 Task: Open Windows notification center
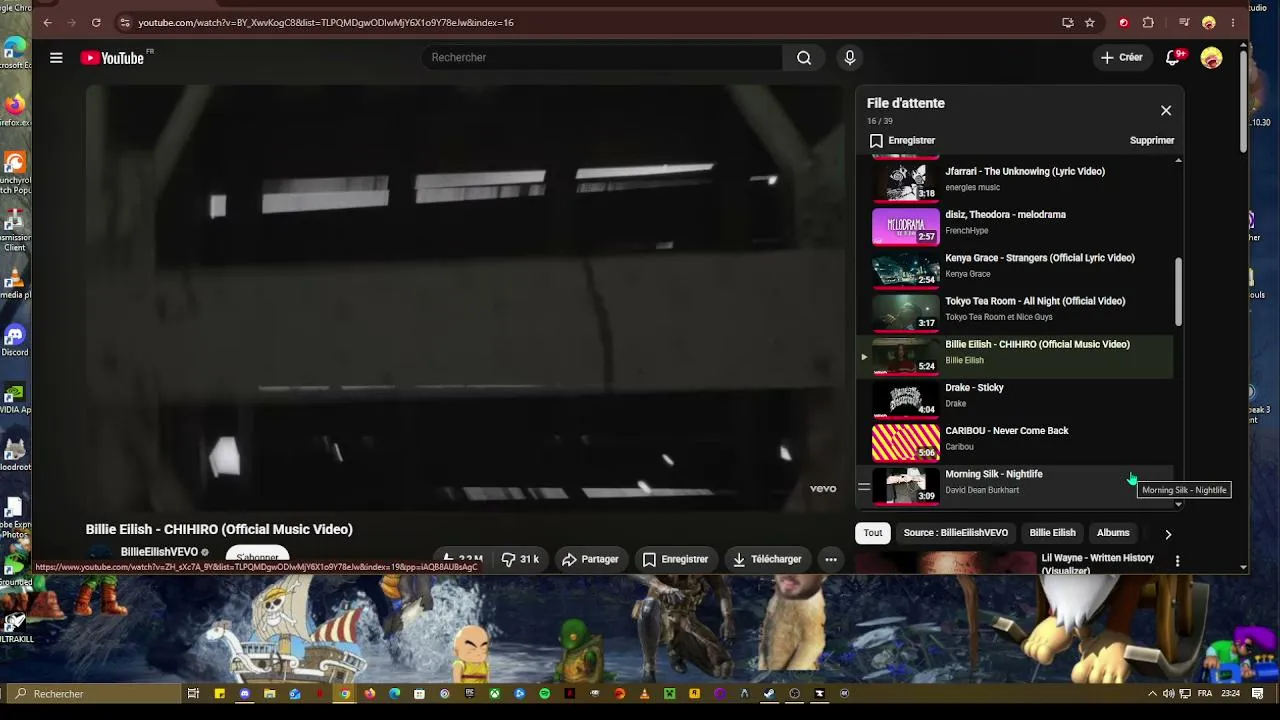click(x=1258, y=693)
